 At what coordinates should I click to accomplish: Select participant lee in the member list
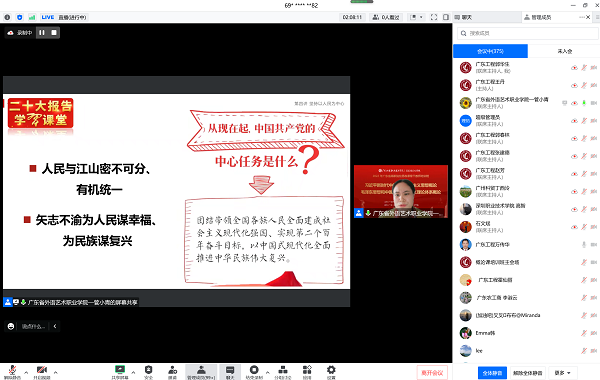tap(526, 351)
